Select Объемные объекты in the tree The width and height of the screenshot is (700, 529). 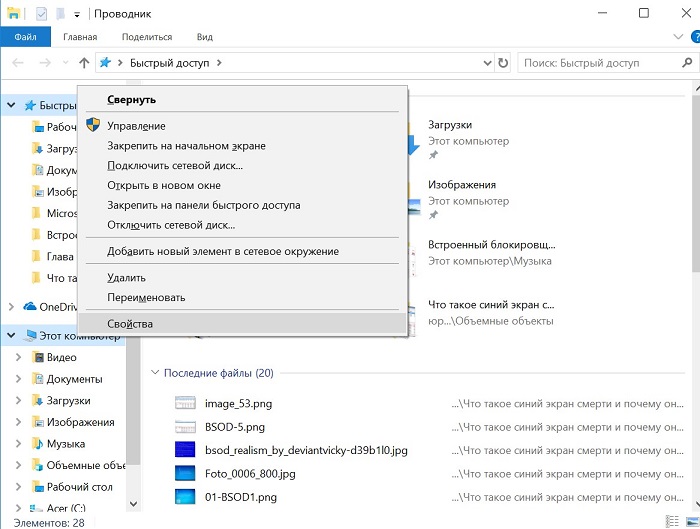pos(86,465)
